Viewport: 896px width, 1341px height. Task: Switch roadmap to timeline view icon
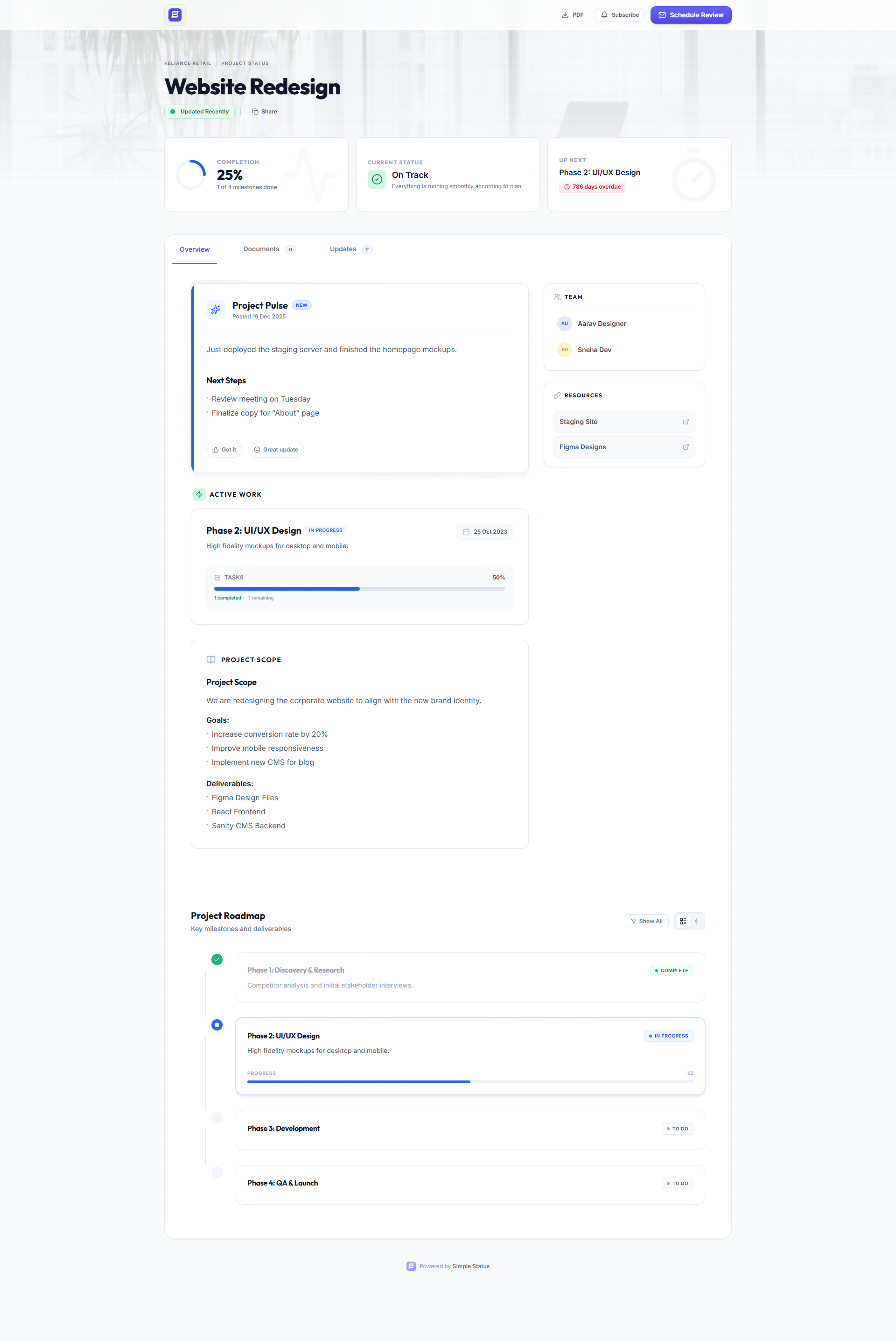(696, 921)
